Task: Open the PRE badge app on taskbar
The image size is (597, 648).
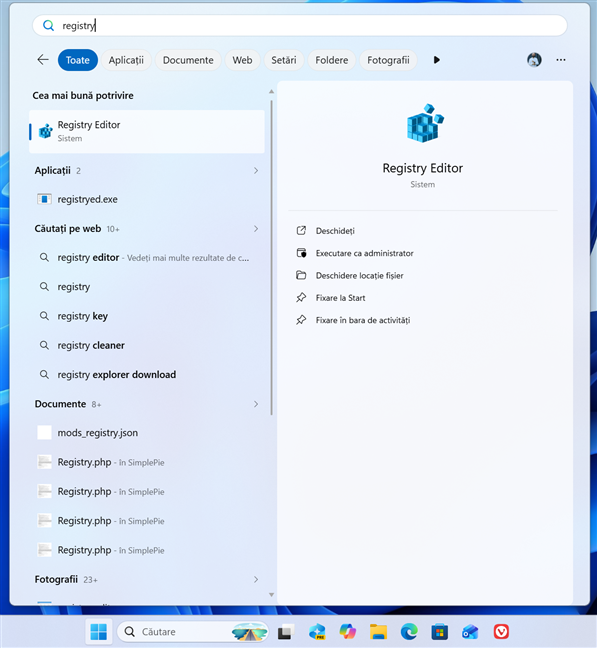Action: (317, 632)
